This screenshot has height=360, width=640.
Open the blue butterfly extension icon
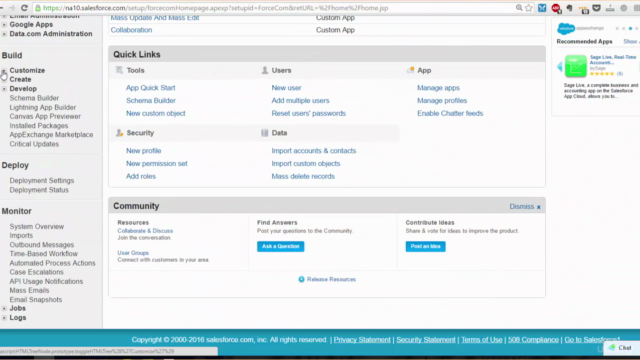coord(542,8)
